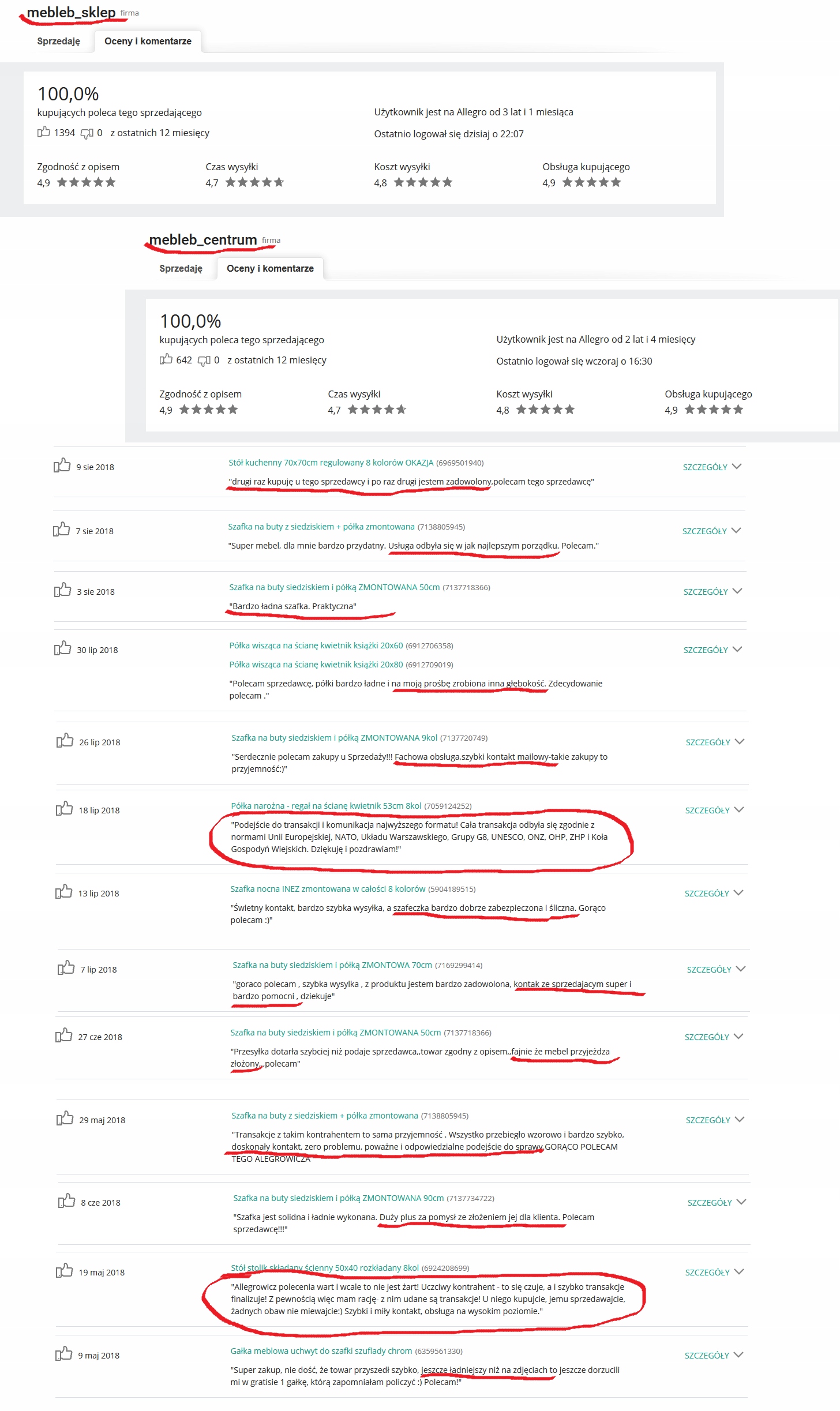This screenshot has width=840, height=1411.
Task: Expand details of the 18 lip 2018 review
Action: (714, 810)
